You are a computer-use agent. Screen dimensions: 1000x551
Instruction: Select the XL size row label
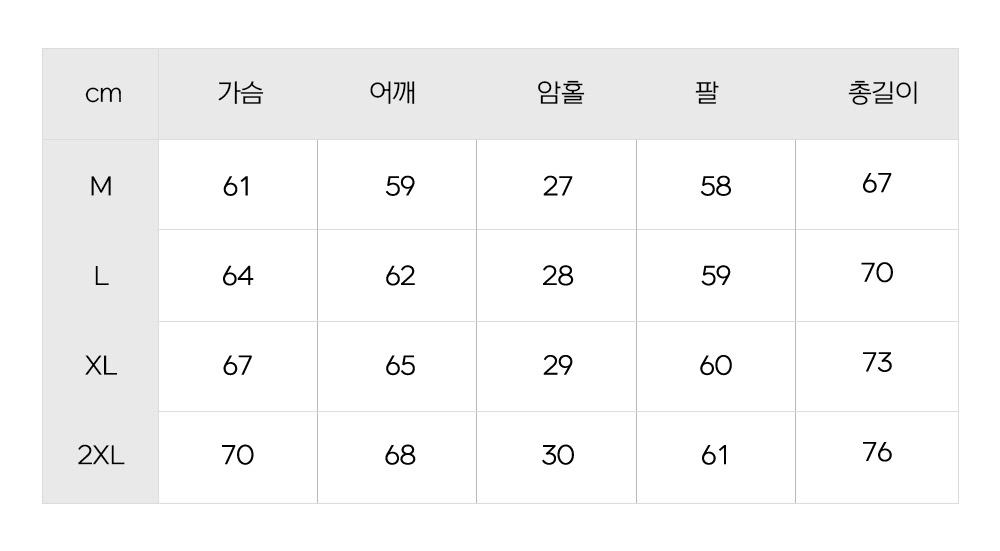click(x=101, y=366)
